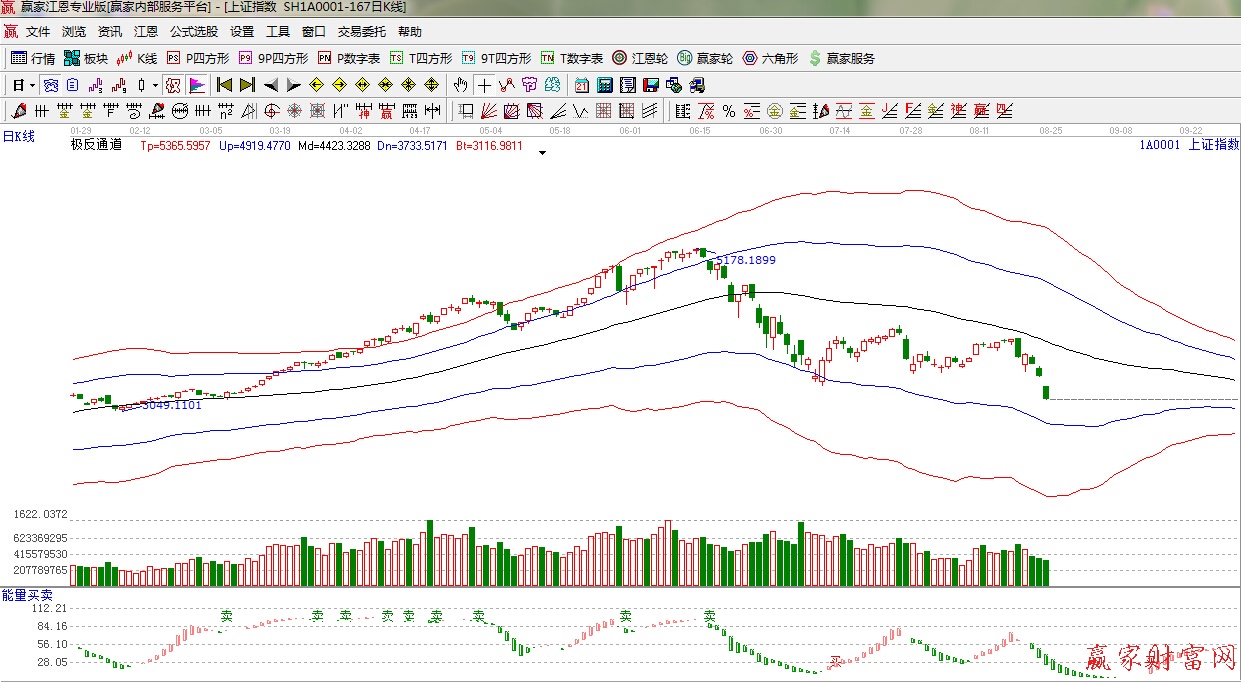Toggle the highlighted colored flag indicator button
This screenshot has height=682, width=1241.
pyautogui.click(x=197, y=85)
